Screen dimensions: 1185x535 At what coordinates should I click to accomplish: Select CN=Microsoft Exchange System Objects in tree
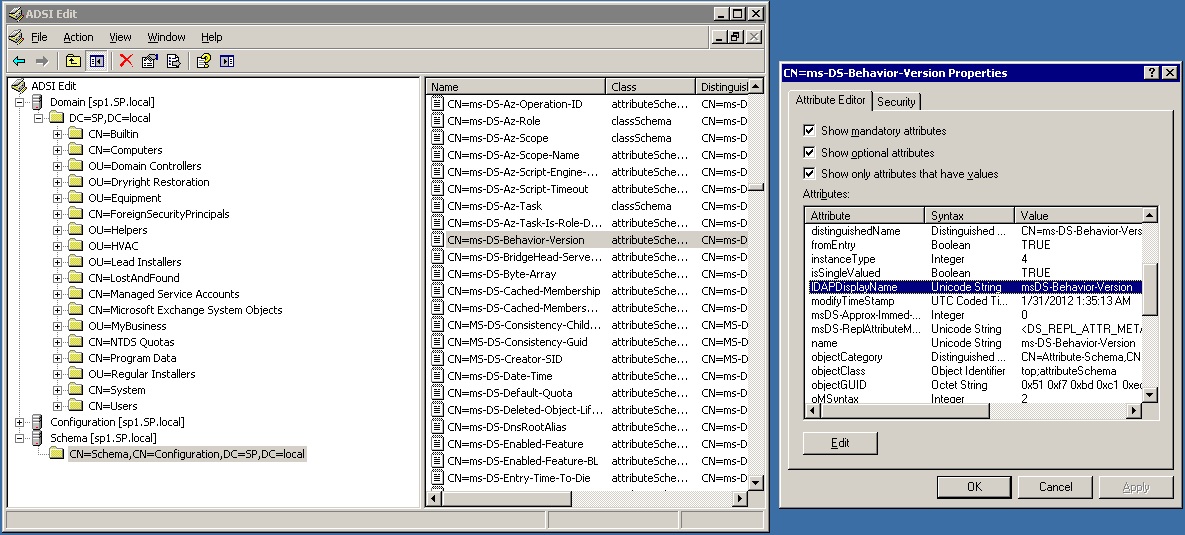[x=184, y=311]
